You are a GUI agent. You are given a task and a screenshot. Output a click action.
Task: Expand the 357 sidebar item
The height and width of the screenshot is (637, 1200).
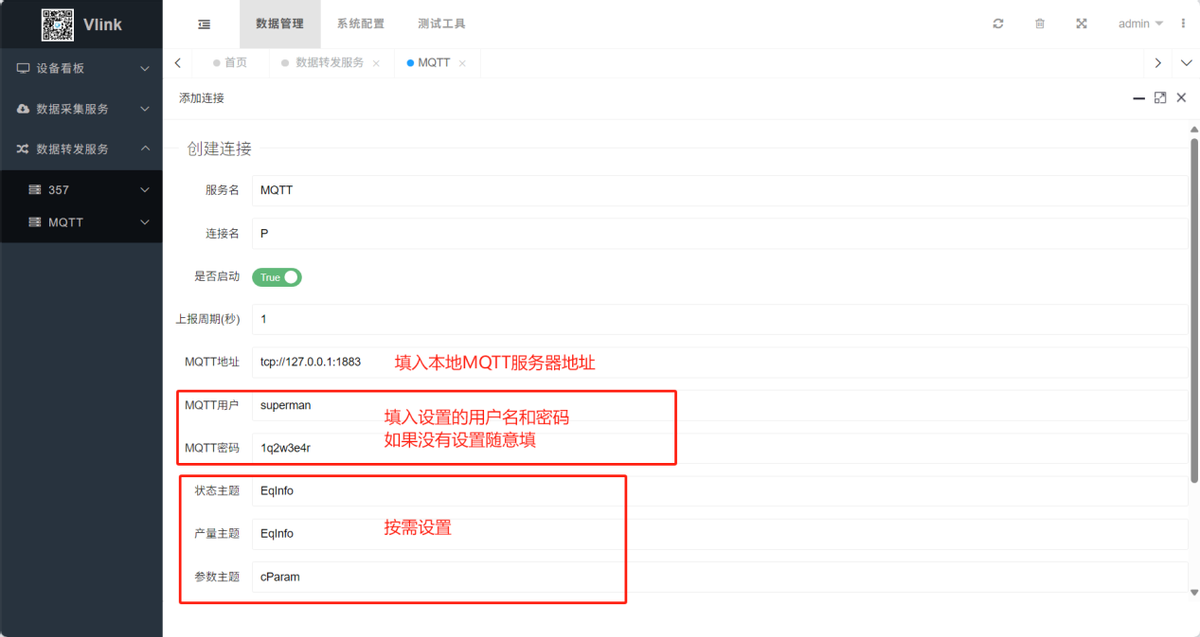[x=81, y=190]
